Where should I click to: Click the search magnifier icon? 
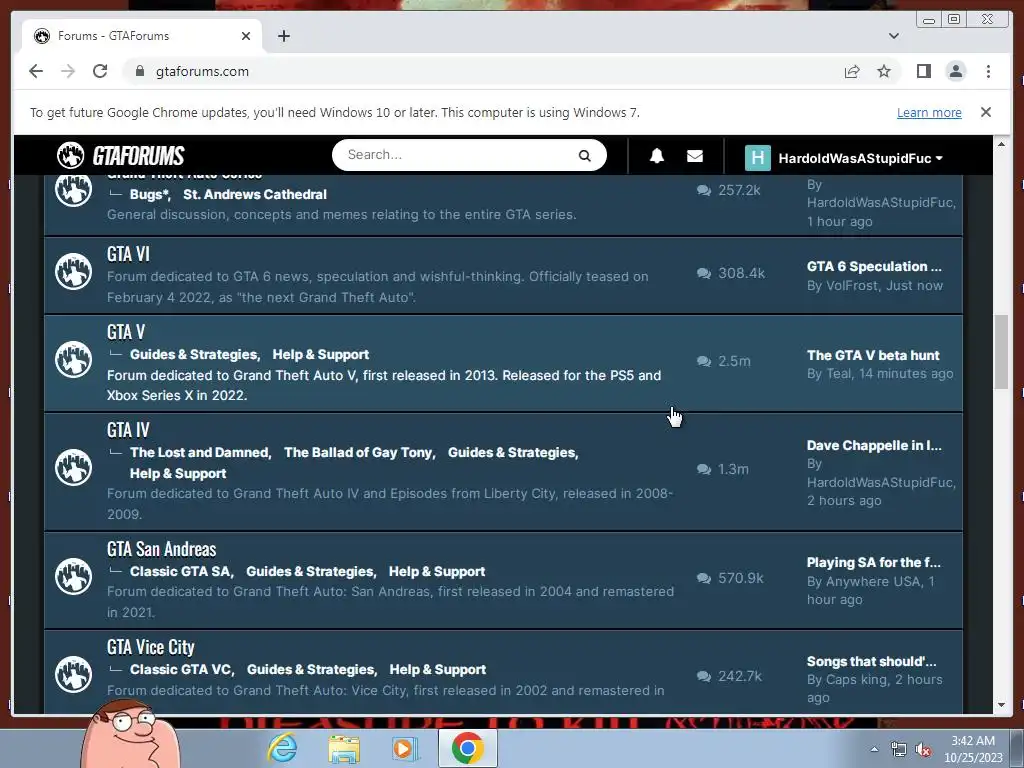pos(584,155)
